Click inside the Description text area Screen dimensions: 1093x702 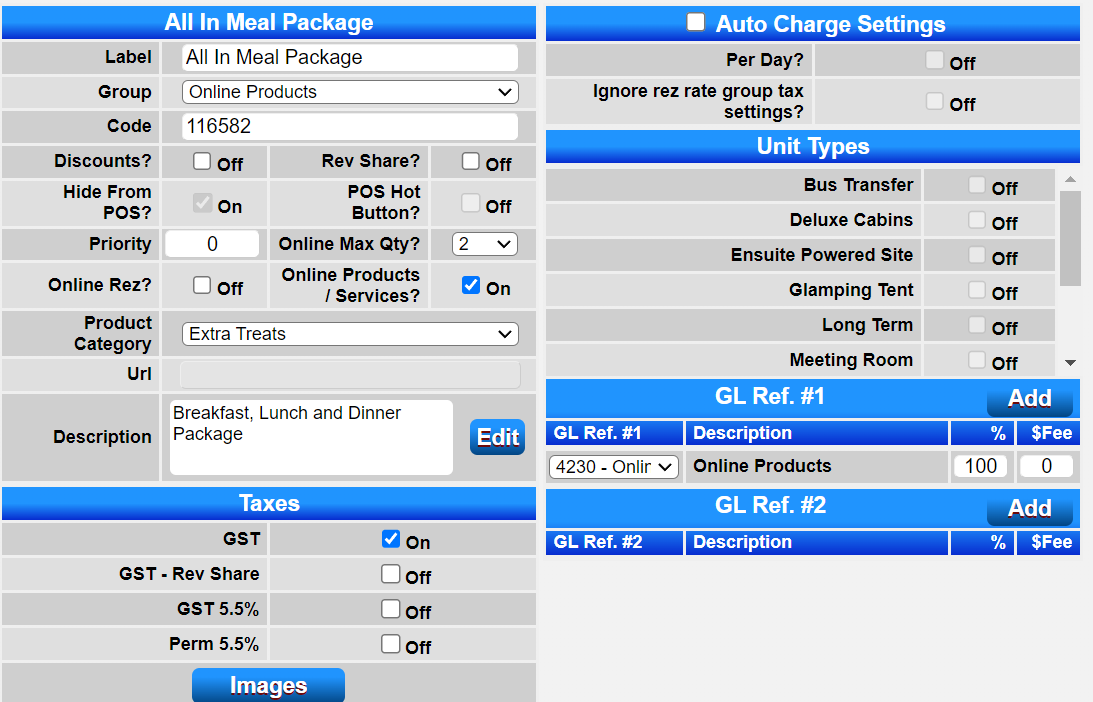tap(311, 437)
